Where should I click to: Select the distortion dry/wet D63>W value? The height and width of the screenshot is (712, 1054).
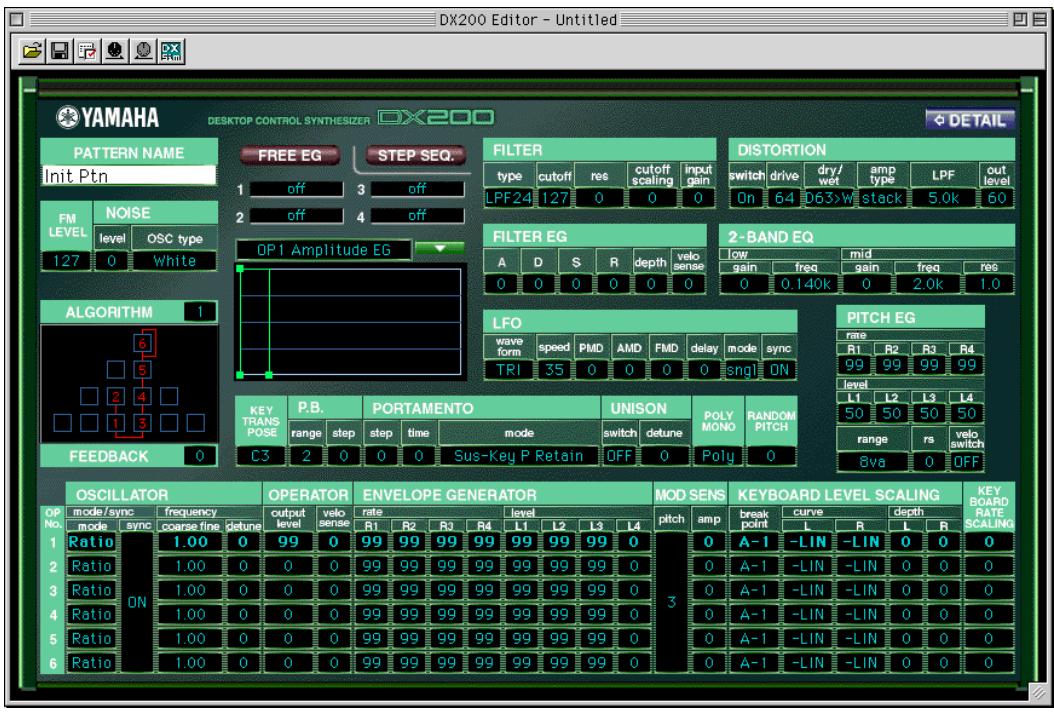829,198
